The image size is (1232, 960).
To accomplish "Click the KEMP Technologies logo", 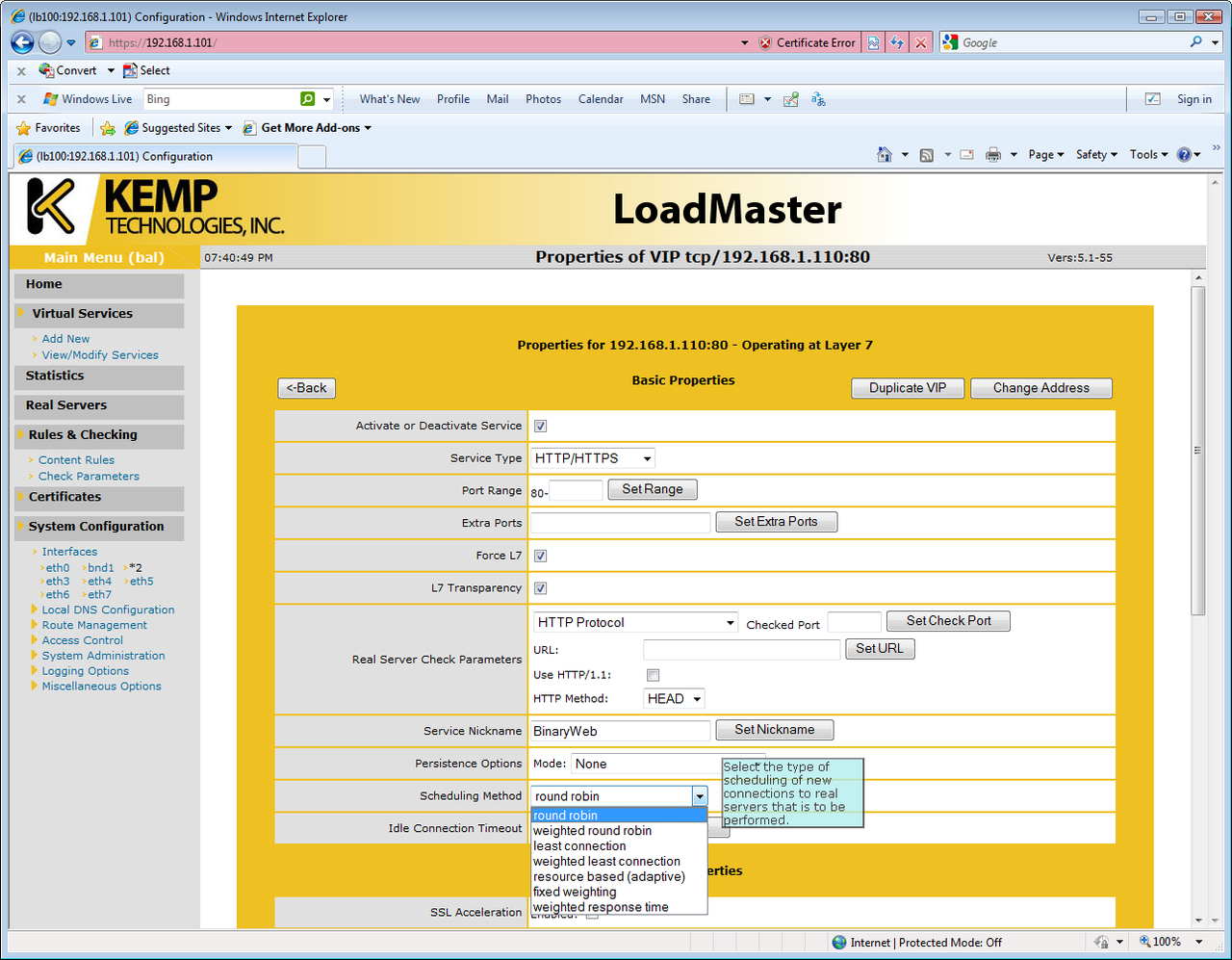I will click(156, 208).
